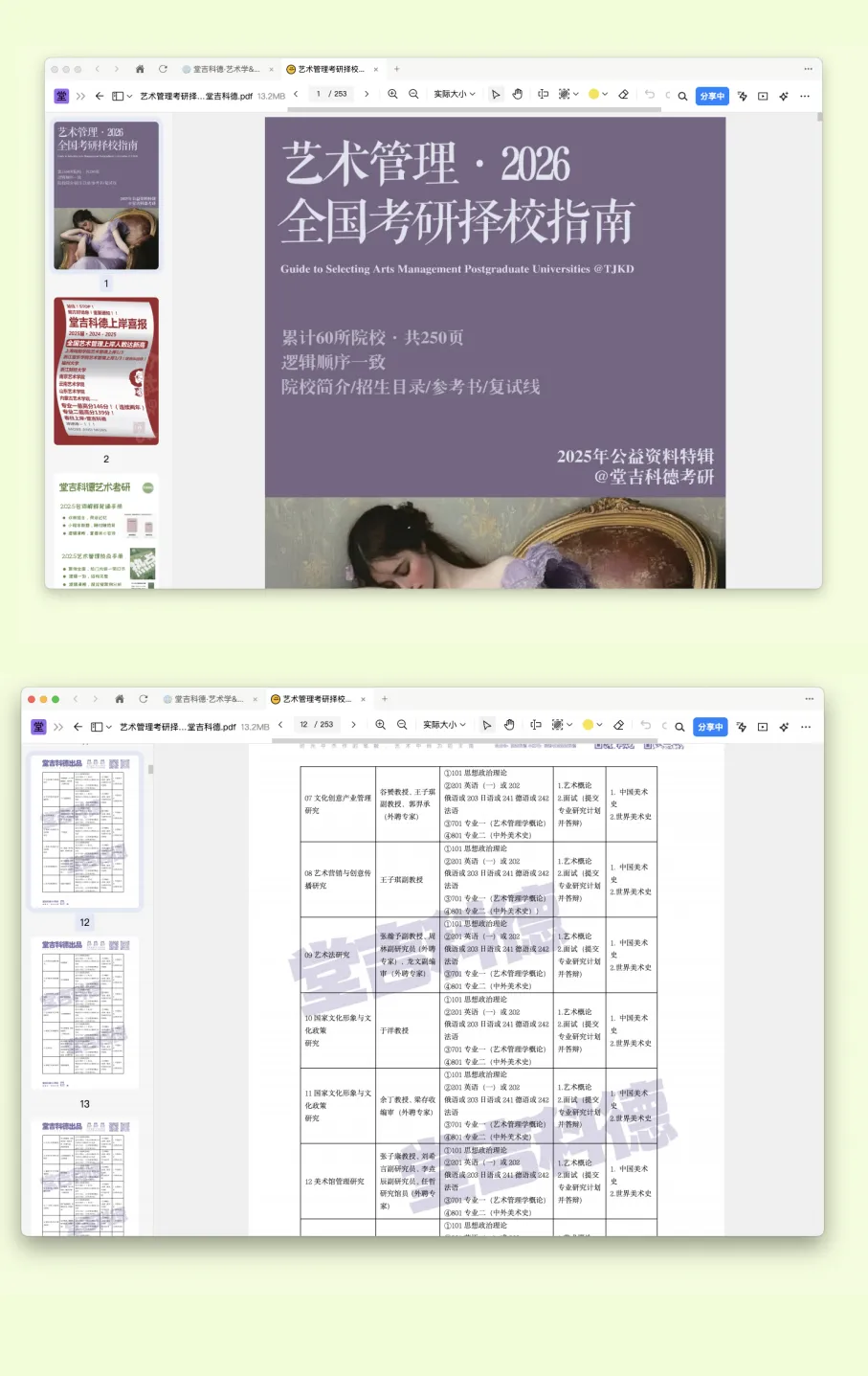Click blue 分享中 button in page-1 window
This screenshot has height=1376, width=868.
[712, 96]
